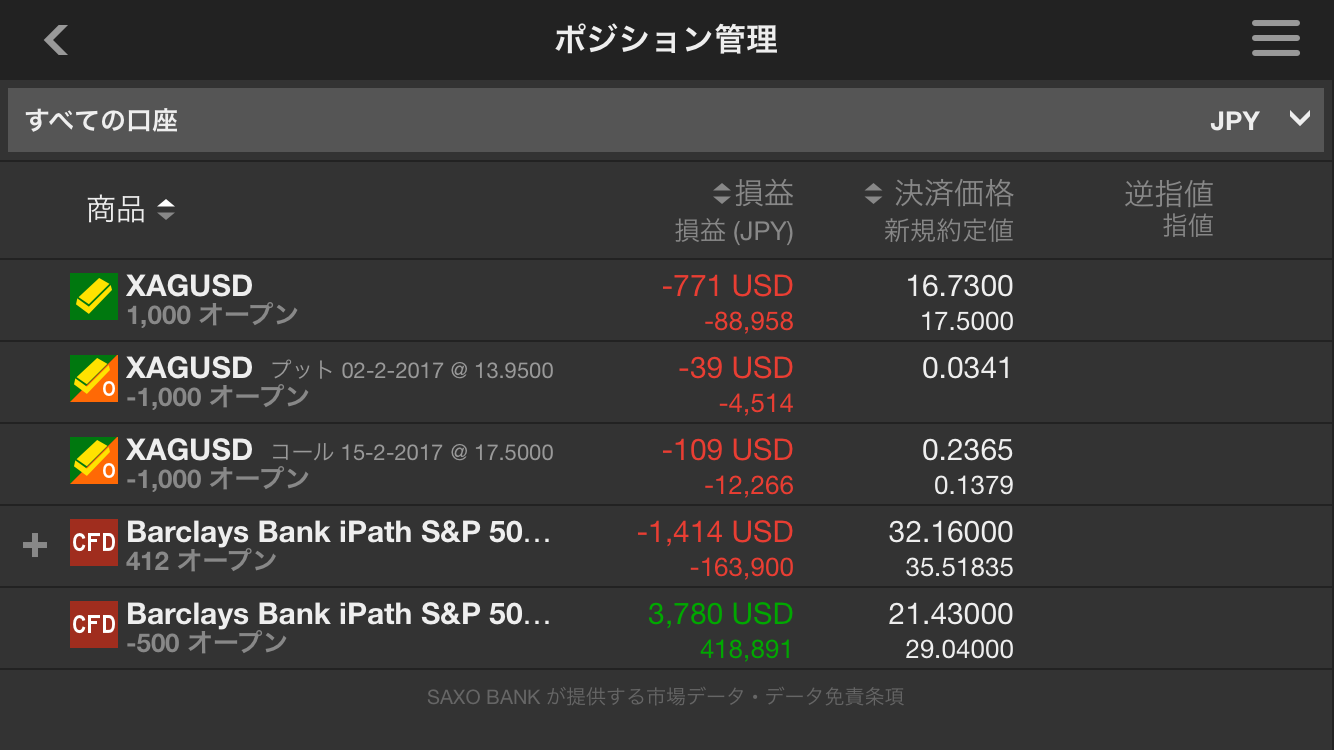This screenshot has height=750, width=1334.
Task: Select the ポジション管理 title
Action: [666, 40]
